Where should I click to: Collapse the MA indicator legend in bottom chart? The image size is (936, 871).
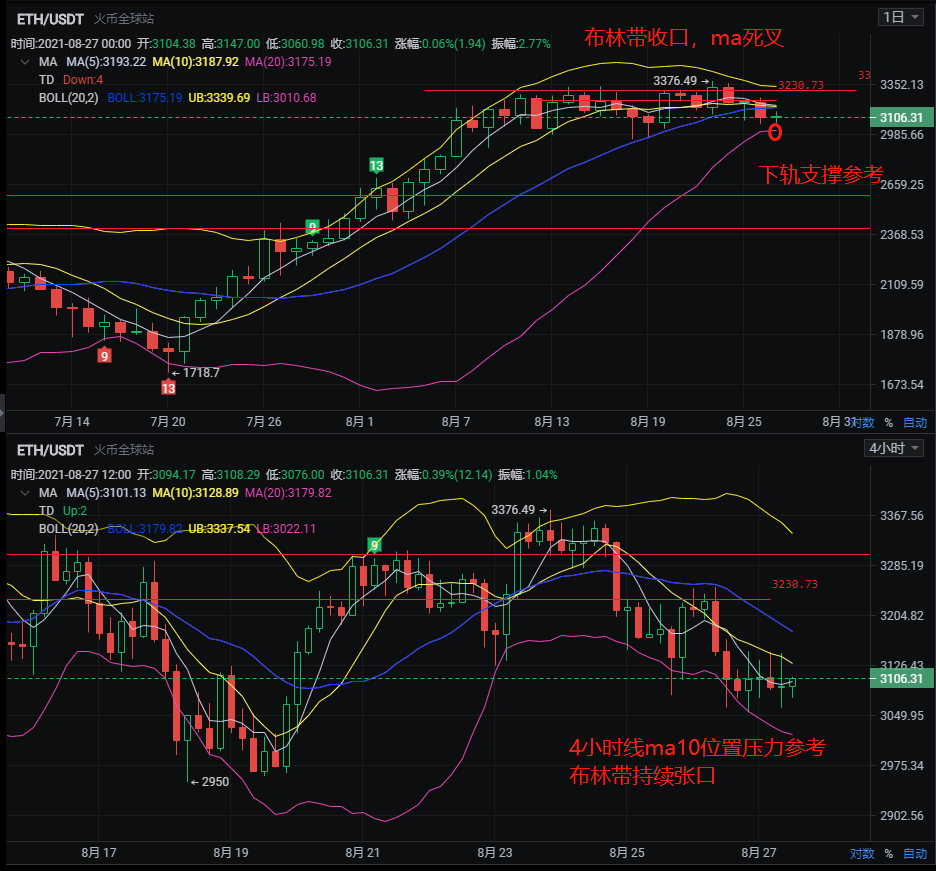[23, 493]
